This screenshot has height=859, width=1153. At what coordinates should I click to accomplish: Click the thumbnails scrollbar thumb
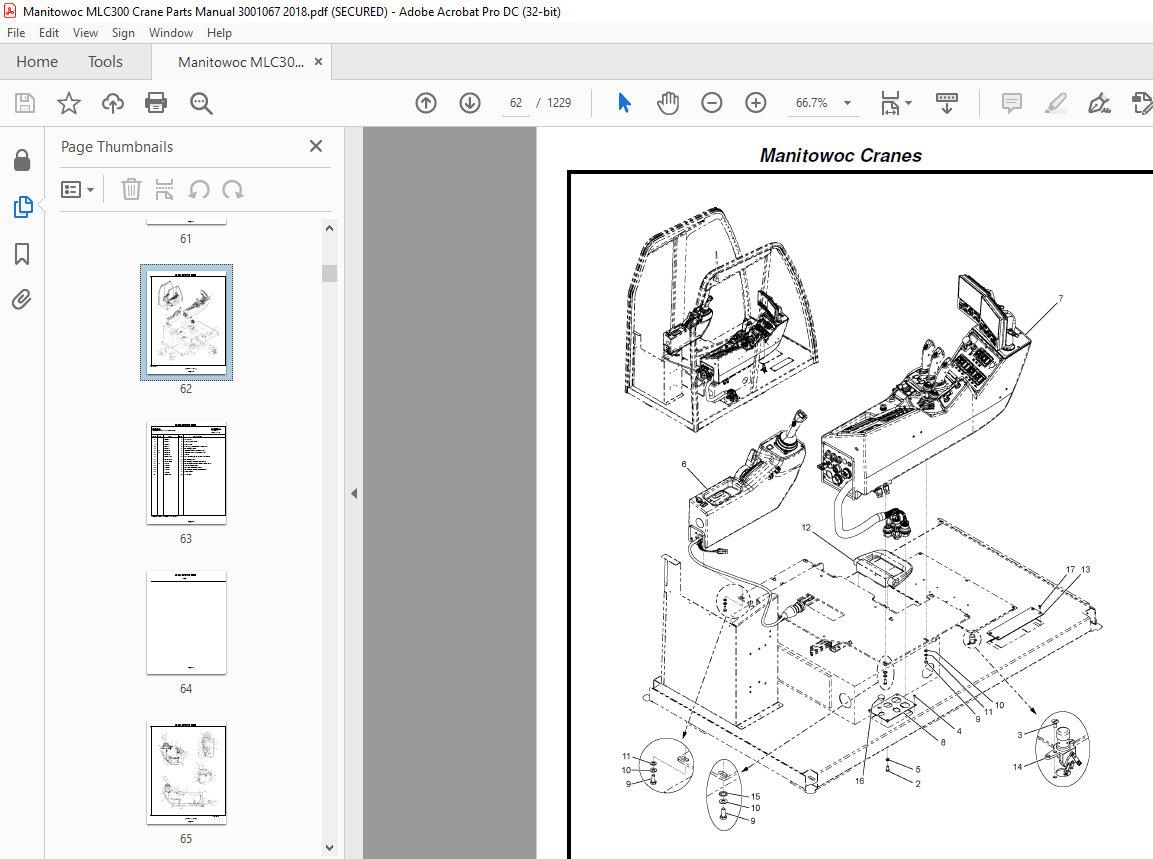[329, 273]
